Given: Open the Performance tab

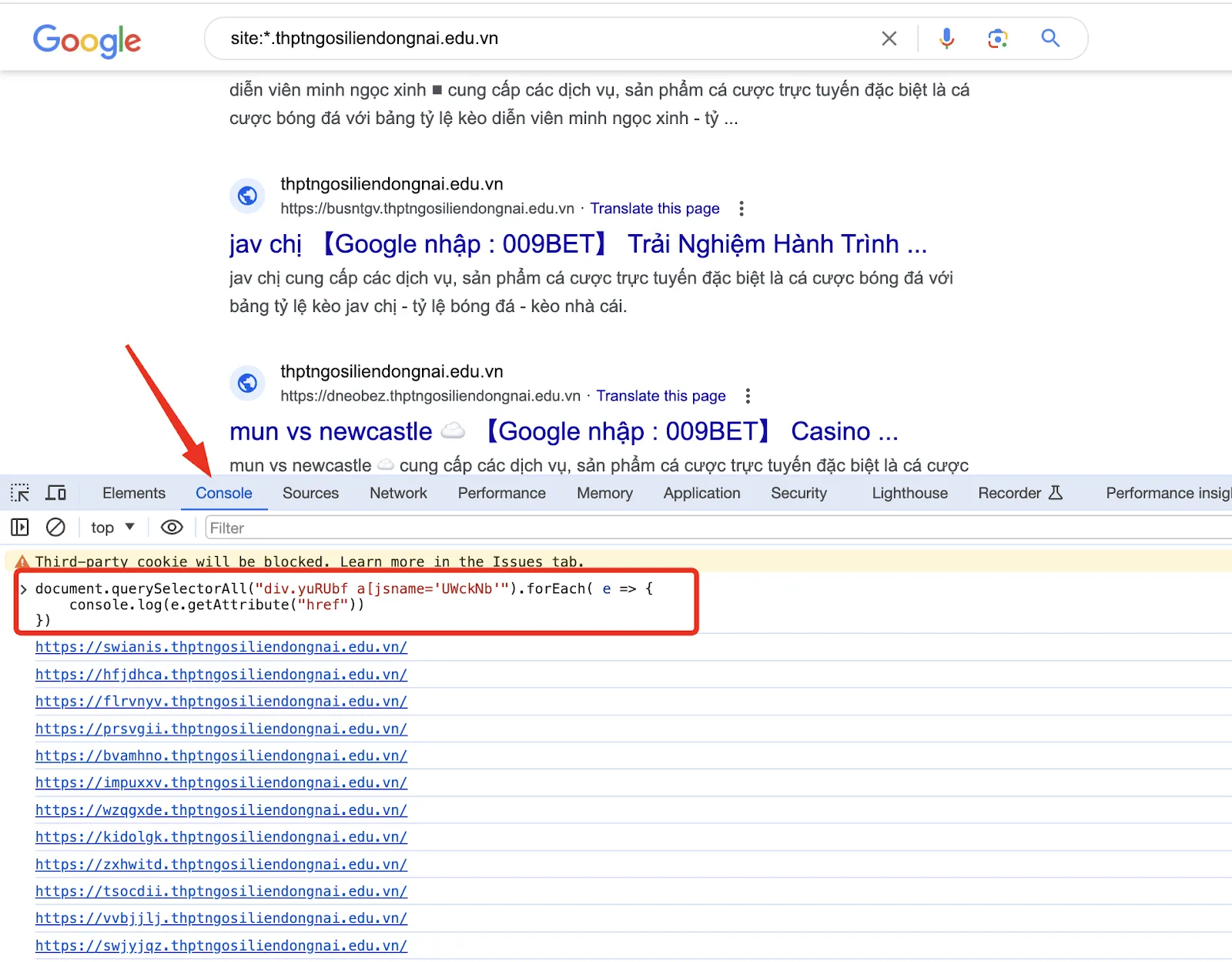Looking at the screenshot, I should click(502, 493).
